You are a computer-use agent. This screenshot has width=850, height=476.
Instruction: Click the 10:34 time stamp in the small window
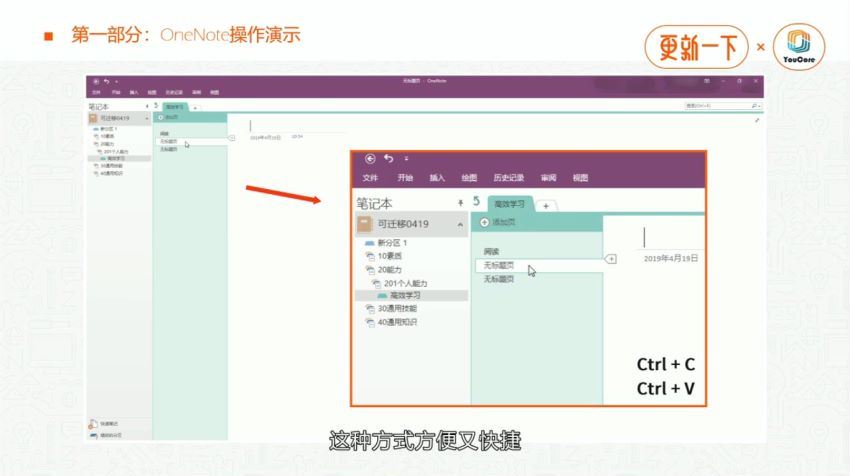pyautogui.click(x=297, y=137)
